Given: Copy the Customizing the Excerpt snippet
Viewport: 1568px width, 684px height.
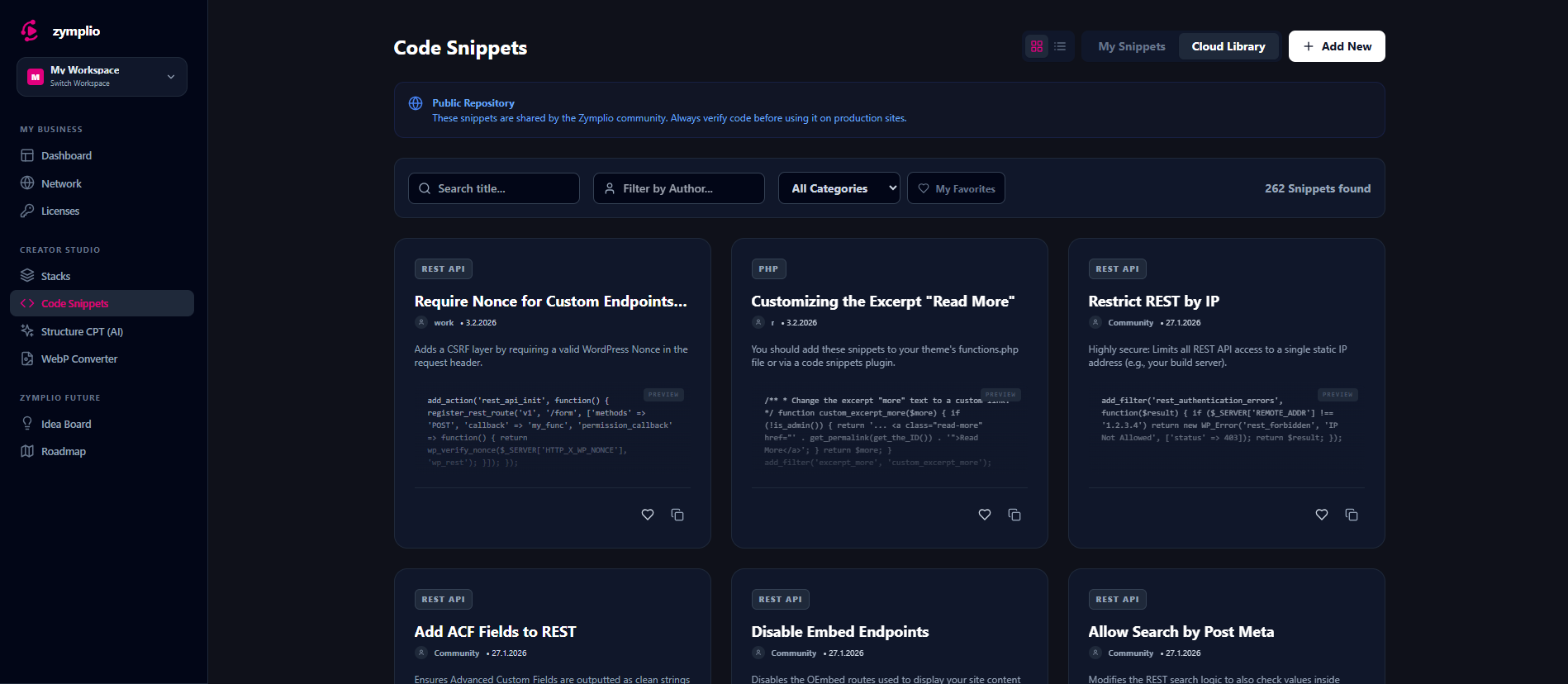Looking at the screenshot, I should pyautogui.click(x=1014, y=515).
